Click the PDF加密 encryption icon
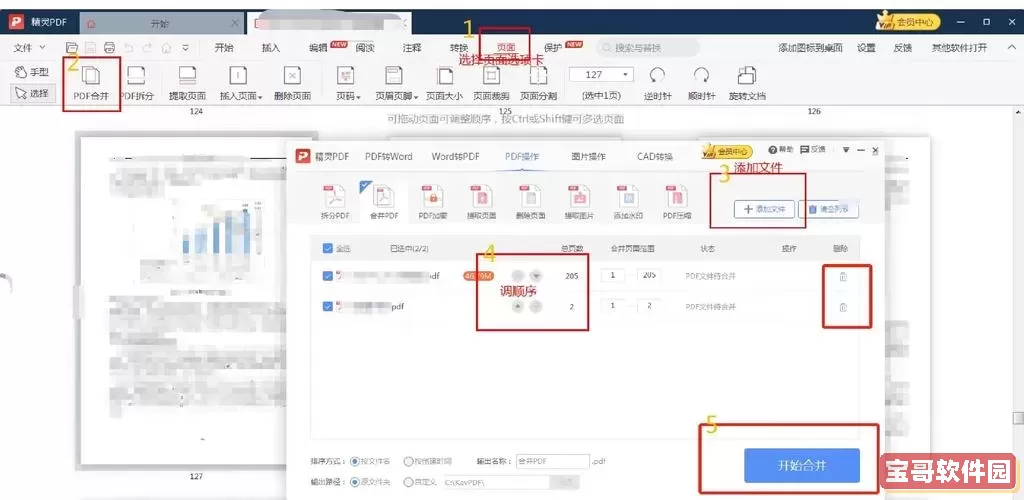1024x500 pixels. [x=432, y=196]
